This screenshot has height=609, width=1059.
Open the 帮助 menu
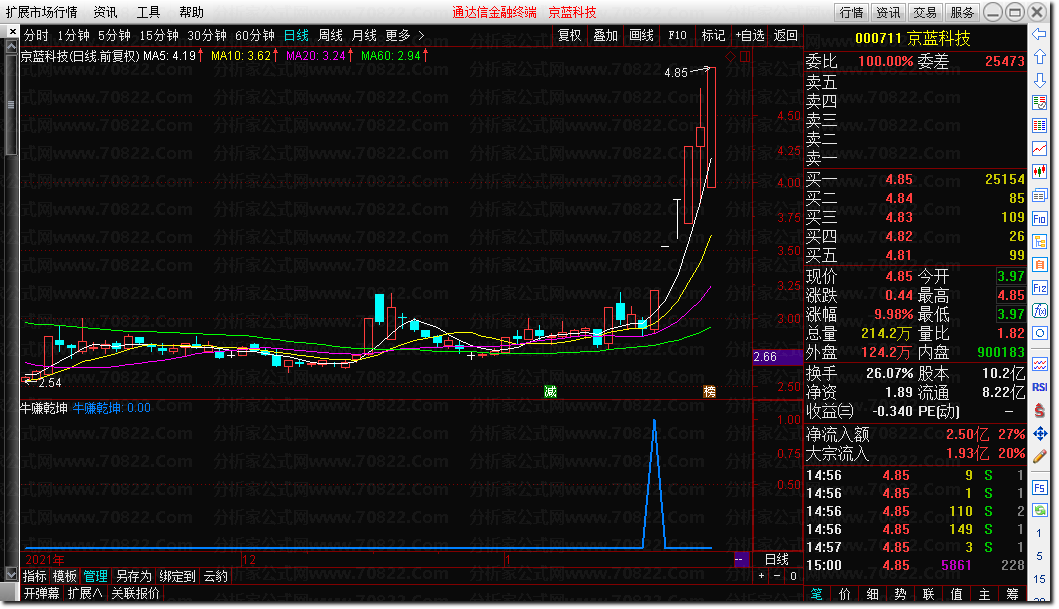pyautogui.click(x=191, y=12)
